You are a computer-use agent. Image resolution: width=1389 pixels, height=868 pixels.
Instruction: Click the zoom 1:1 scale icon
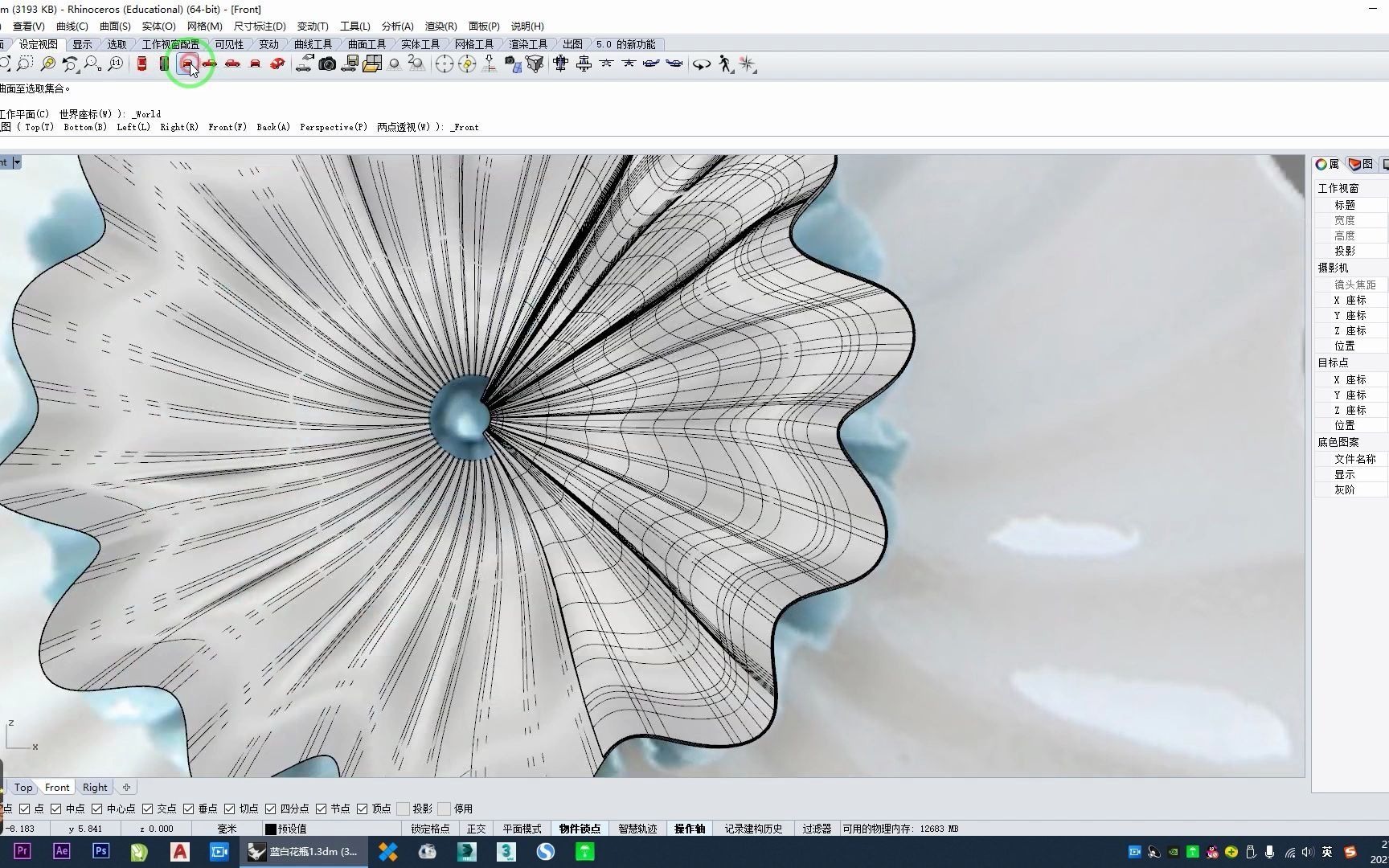pos(116,63)
